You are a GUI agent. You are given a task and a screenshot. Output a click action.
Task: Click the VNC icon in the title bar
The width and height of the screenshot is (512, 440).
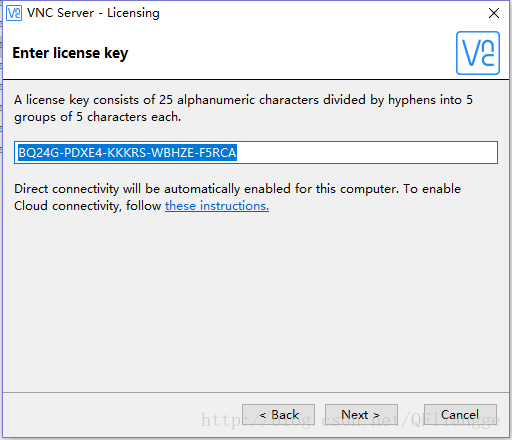tap(14, 13)
